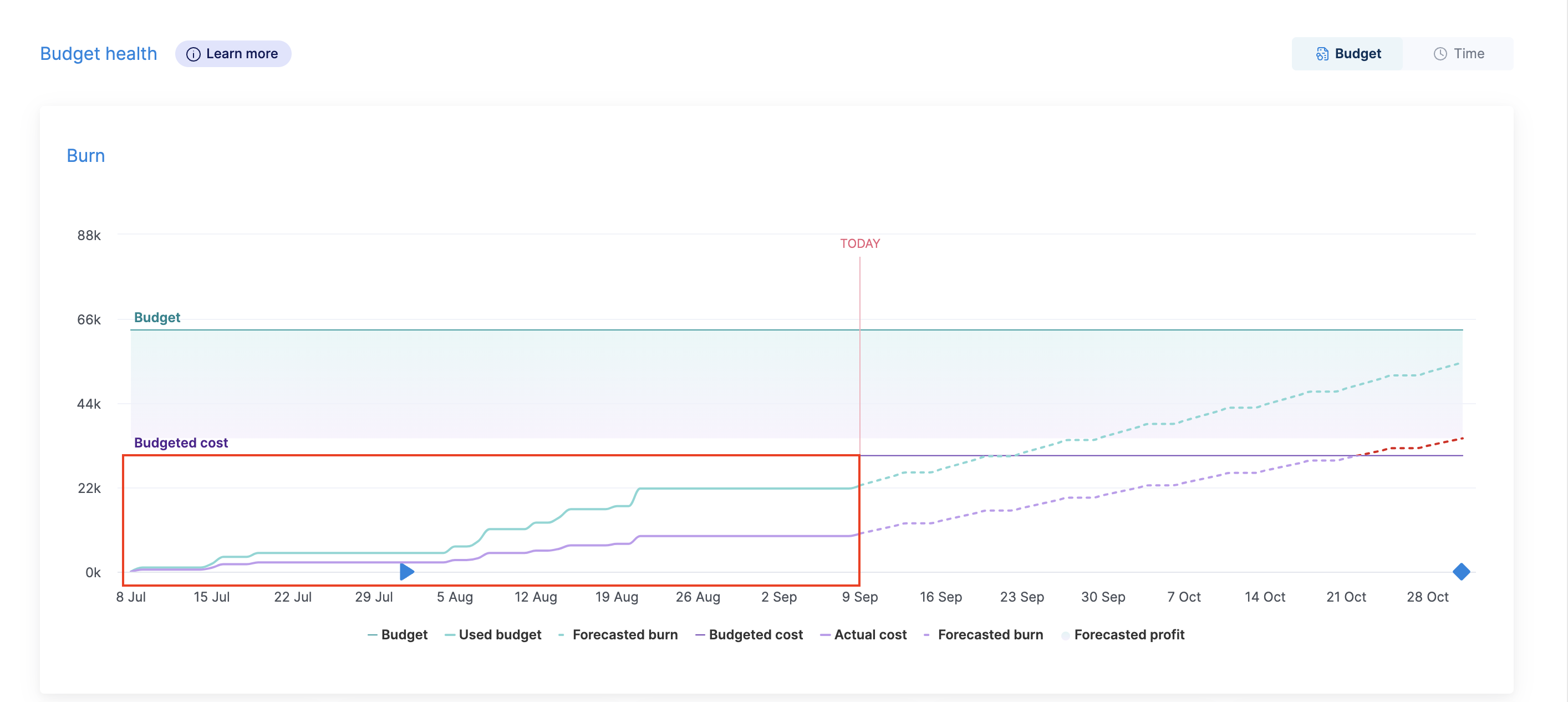
Task: Toggle the Budgeted cost legend entry
Action: pyautogui.click(x=749, y=634)
